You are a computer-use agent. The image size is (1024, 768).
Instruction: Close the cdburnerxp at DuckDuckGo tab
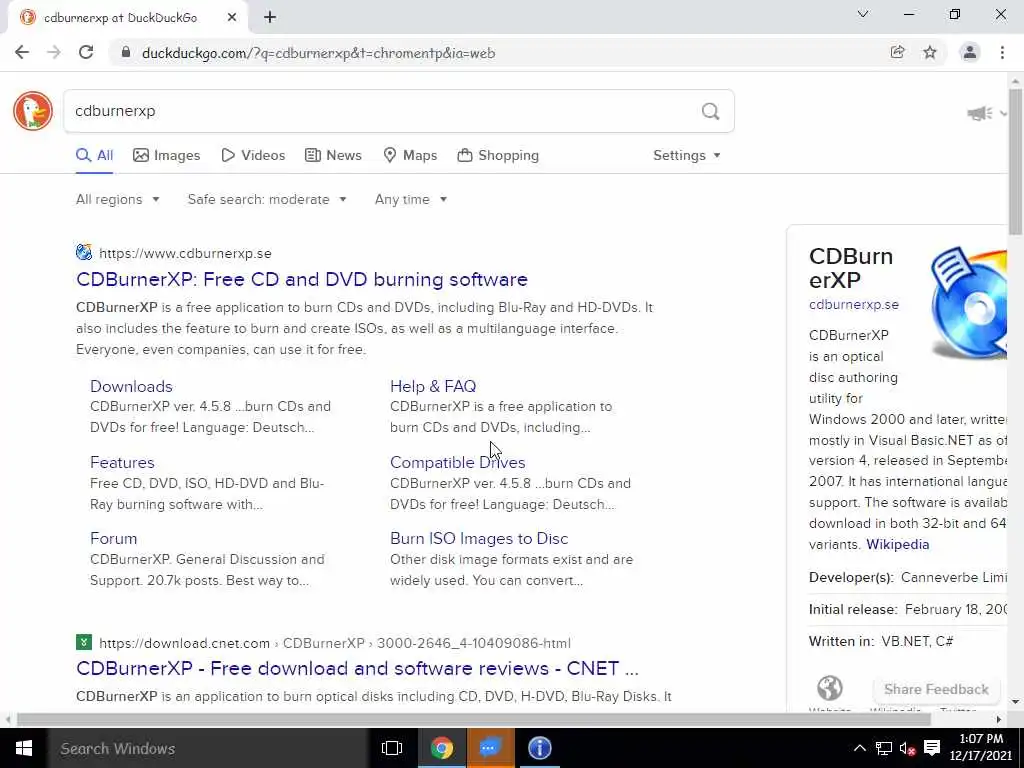click(232, 18)
